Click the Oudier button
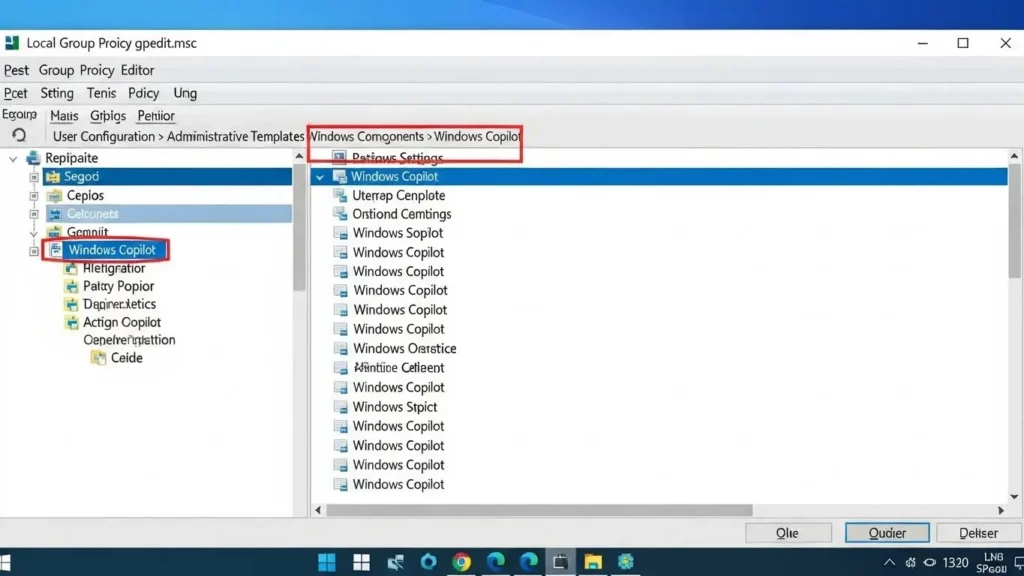1024x576 pixels. coord(886,532)
